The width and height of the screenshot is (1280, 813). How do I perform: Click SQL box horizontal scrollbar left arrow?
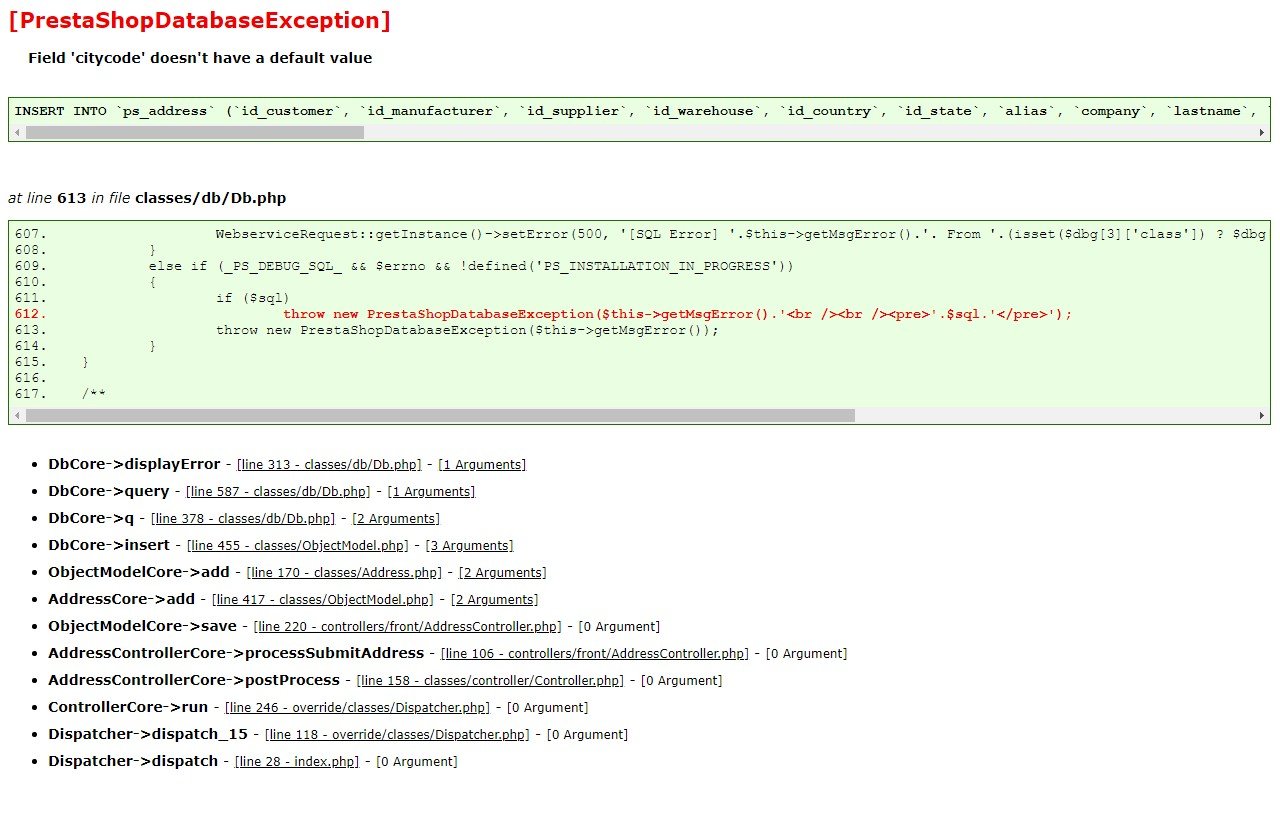17,132
